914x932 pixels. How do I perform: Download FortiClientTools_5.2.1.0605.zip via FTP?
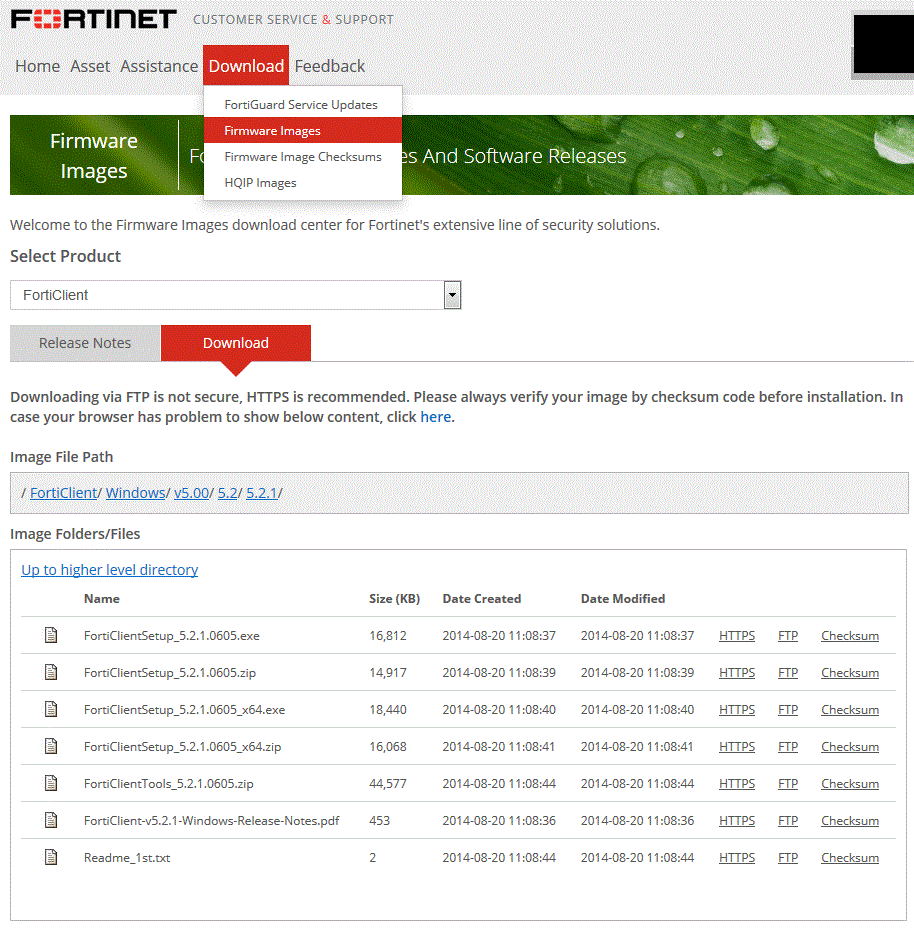(x=788, y=783)
